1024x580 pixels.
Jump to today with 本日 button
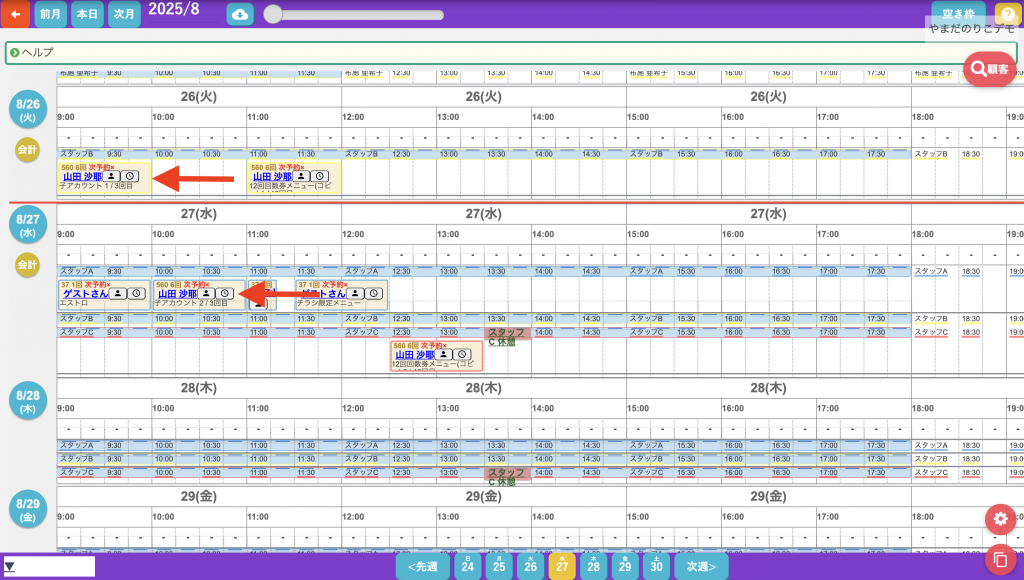click(x=86, y=14)
